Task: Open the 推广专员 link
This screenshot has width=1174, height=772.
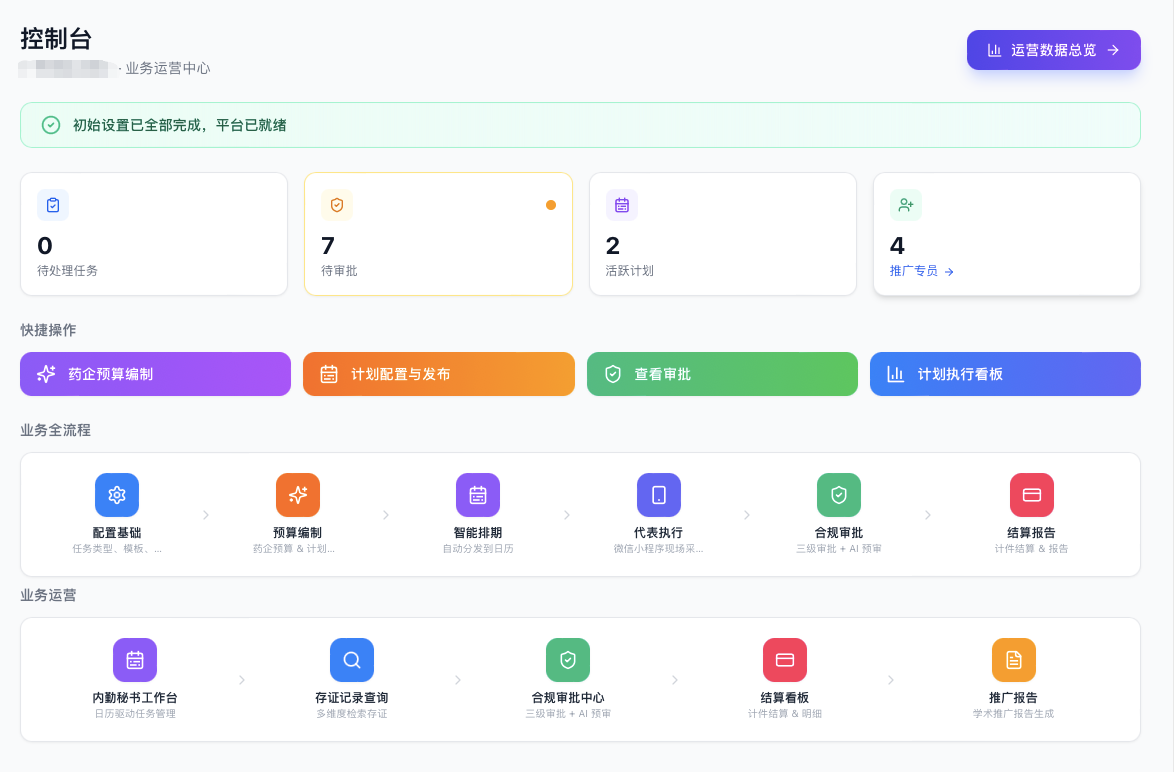Action: point(922,271)
